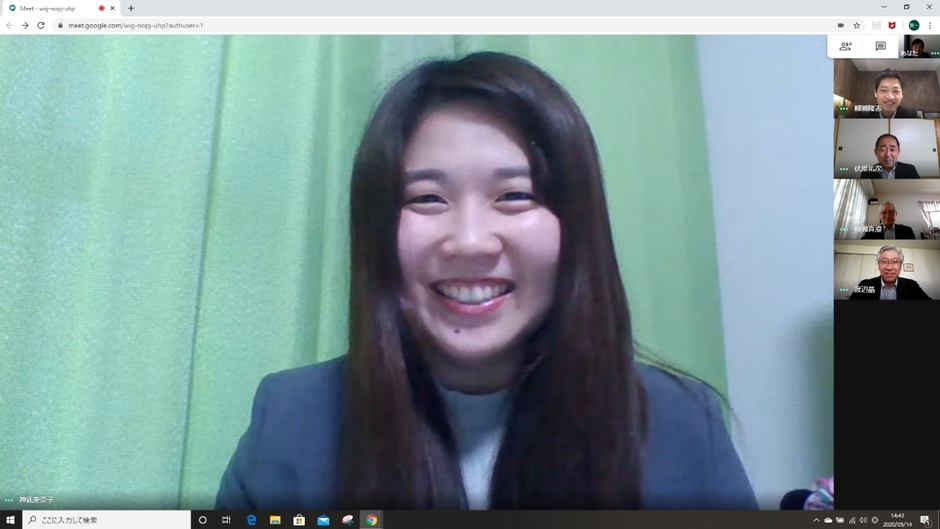
Task: Select the third participant thumbnail with window curtains
Action: click(887, 209)
